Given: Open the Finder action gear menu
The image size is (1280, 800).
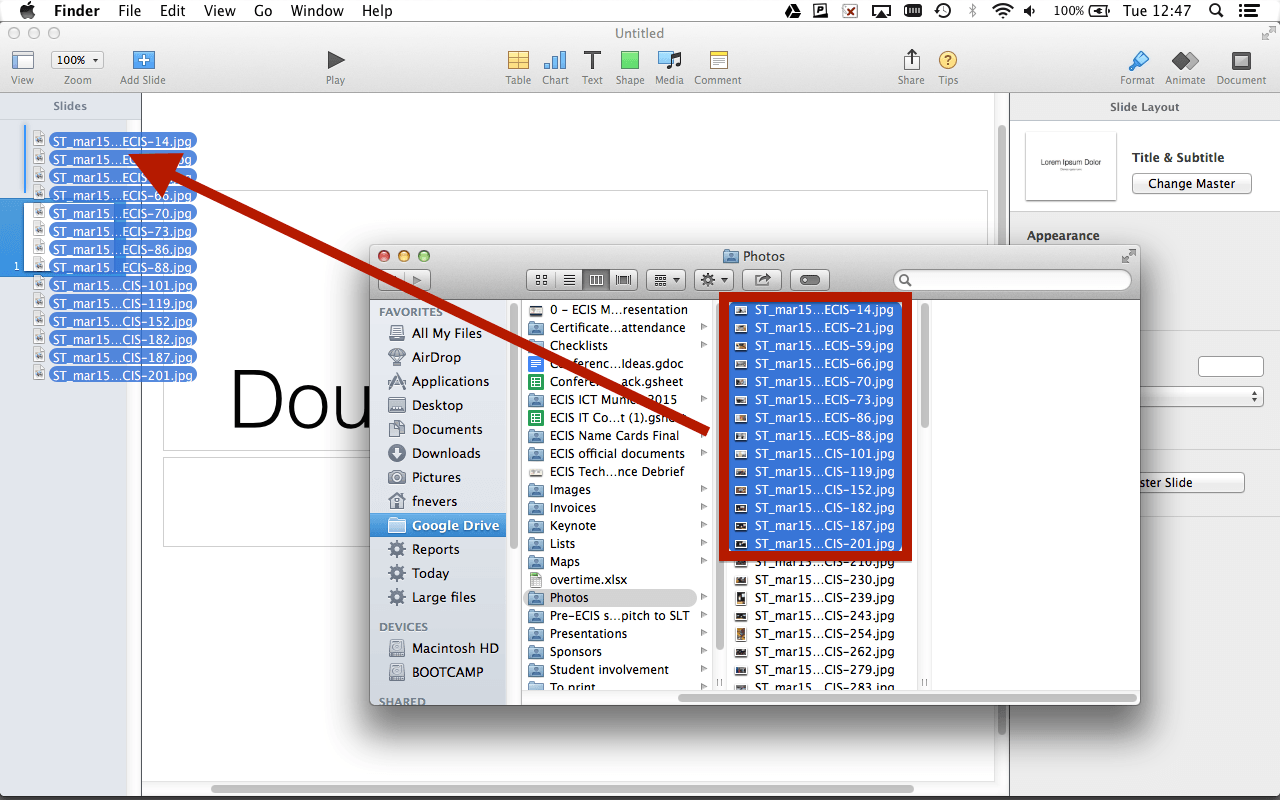Looking at the screenshot, I should point(714,279).
